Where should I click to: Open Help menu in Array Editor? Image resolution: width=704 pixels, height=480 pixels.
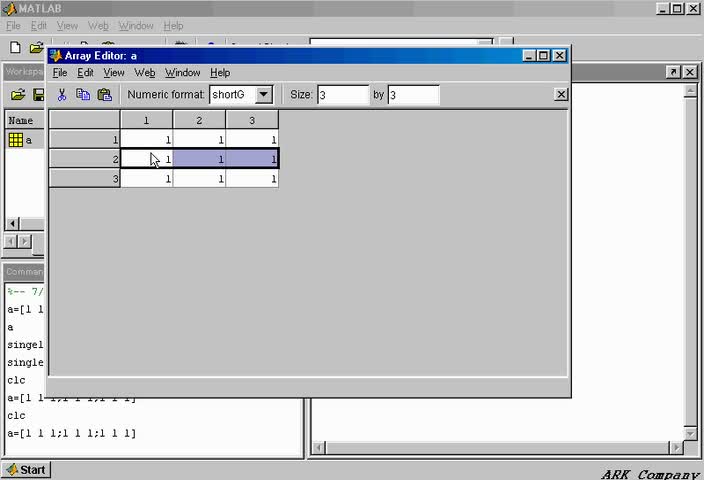pos(220,73)
